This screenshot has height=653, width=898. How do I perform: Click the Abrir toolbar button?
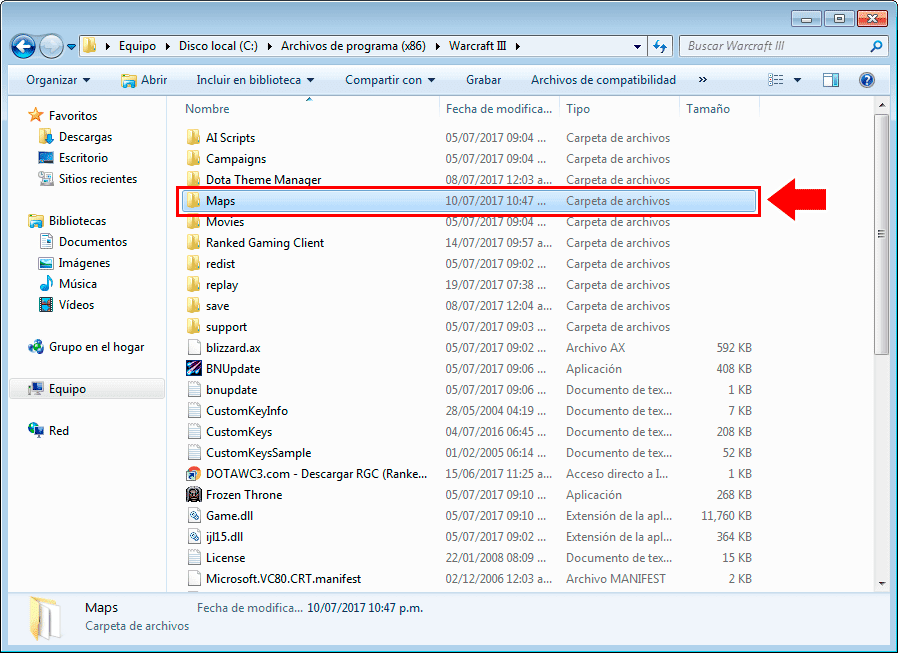click(144, 80)
